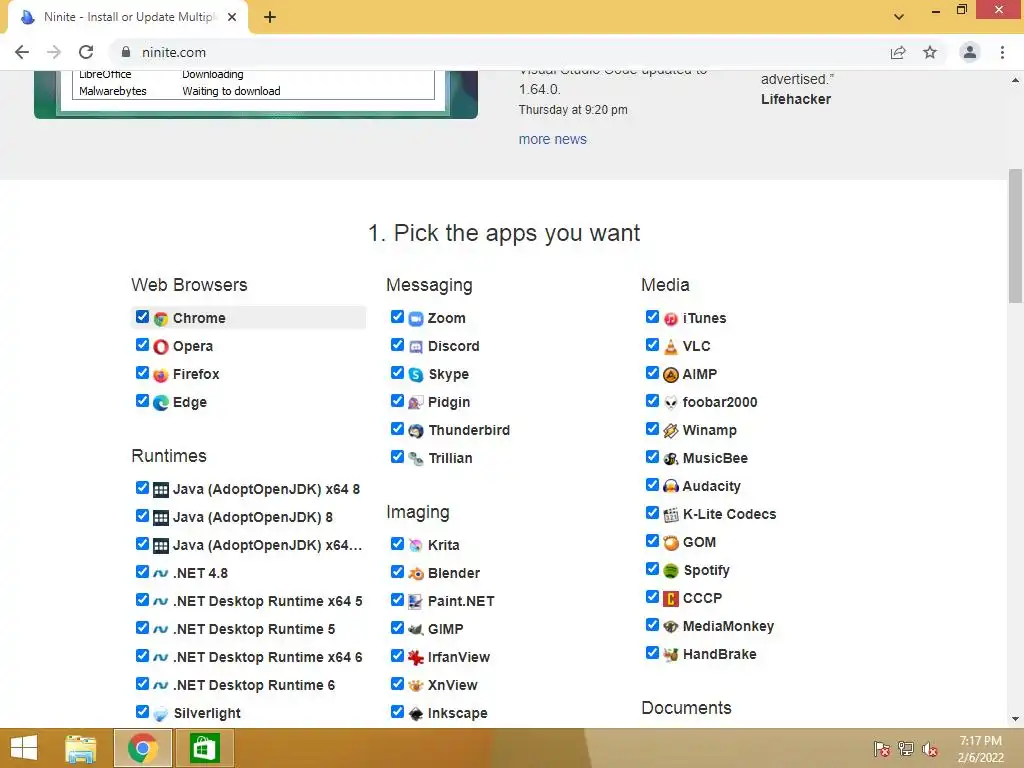Open Windows Store from the taskbar
This screenshot has height=768, width=1024.
pyautogui.click(x=204, y=748)
